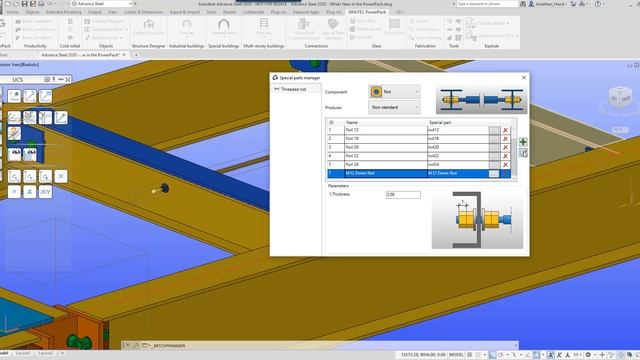Click the XY button in UCS palette

(x=45, y=192)
